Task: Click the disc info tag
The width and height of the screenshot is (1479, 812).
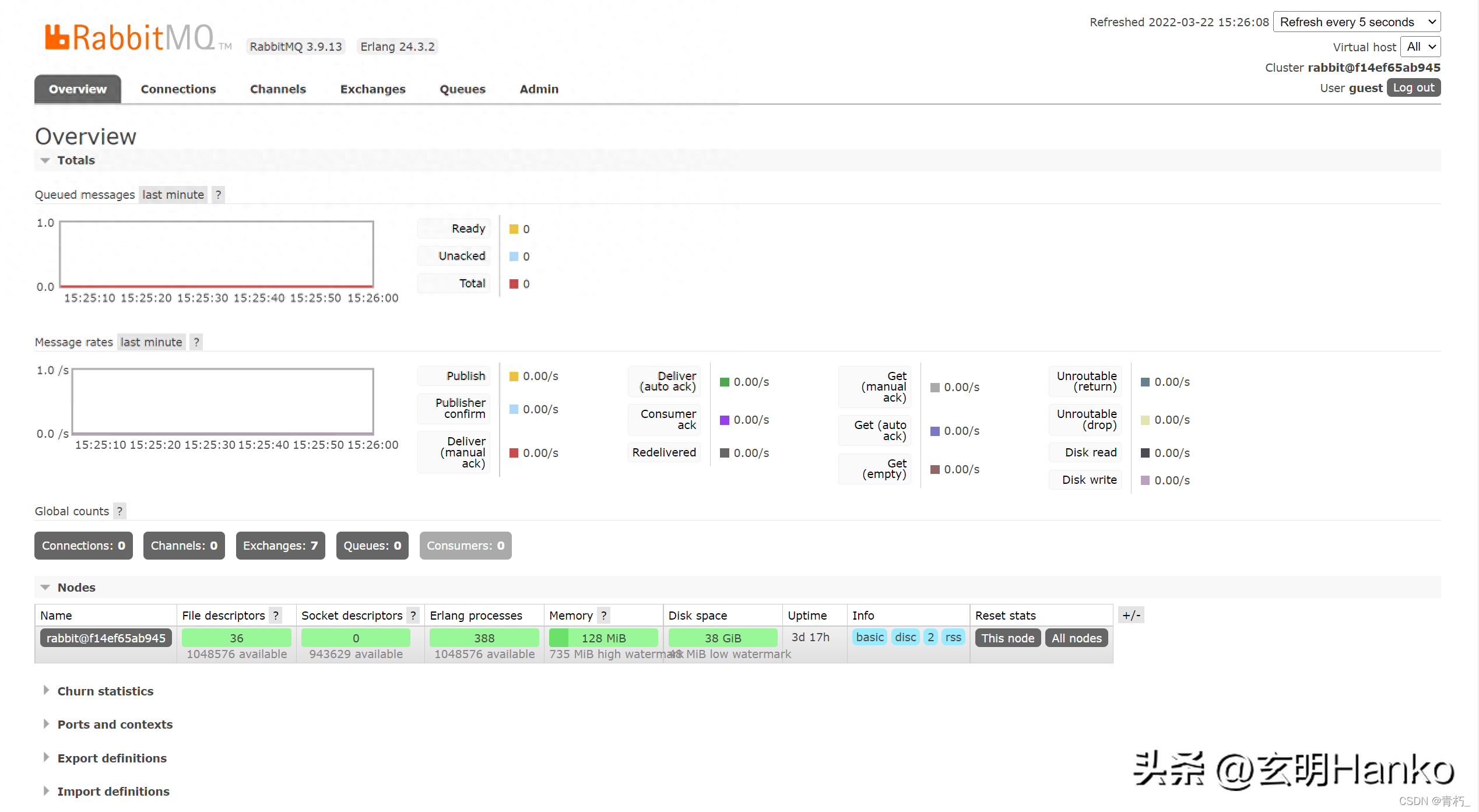Action: 905,637
